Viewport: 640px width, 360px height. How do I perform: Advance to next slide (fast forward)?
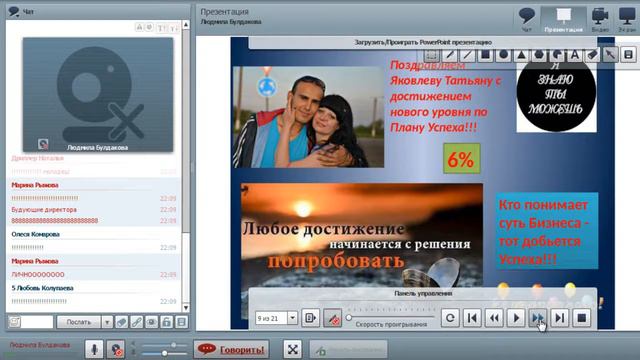pos(538,318)
